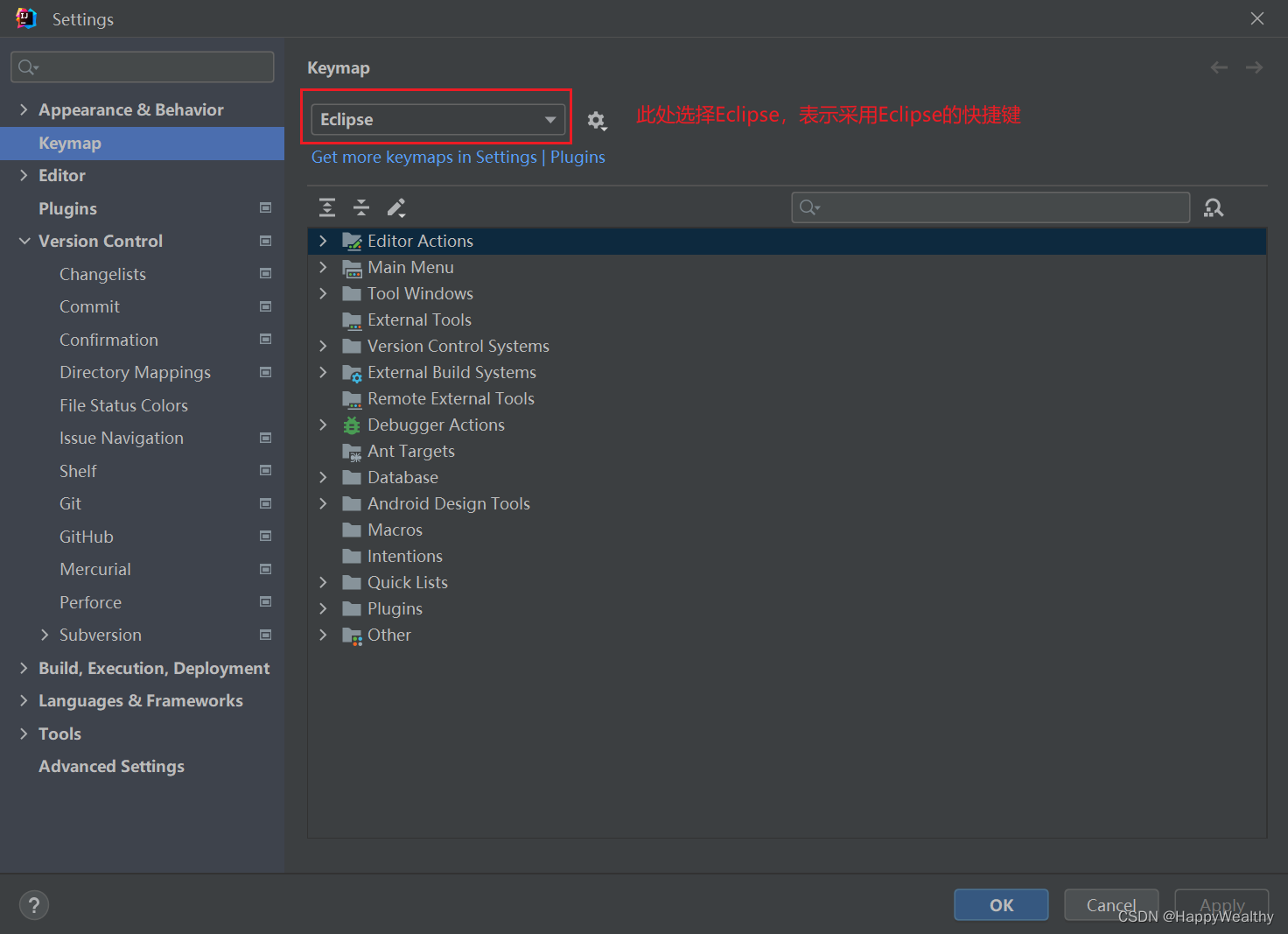1288x934 pixels.
Task: Select Keymap in the settings sidebar
Action: 142,143
